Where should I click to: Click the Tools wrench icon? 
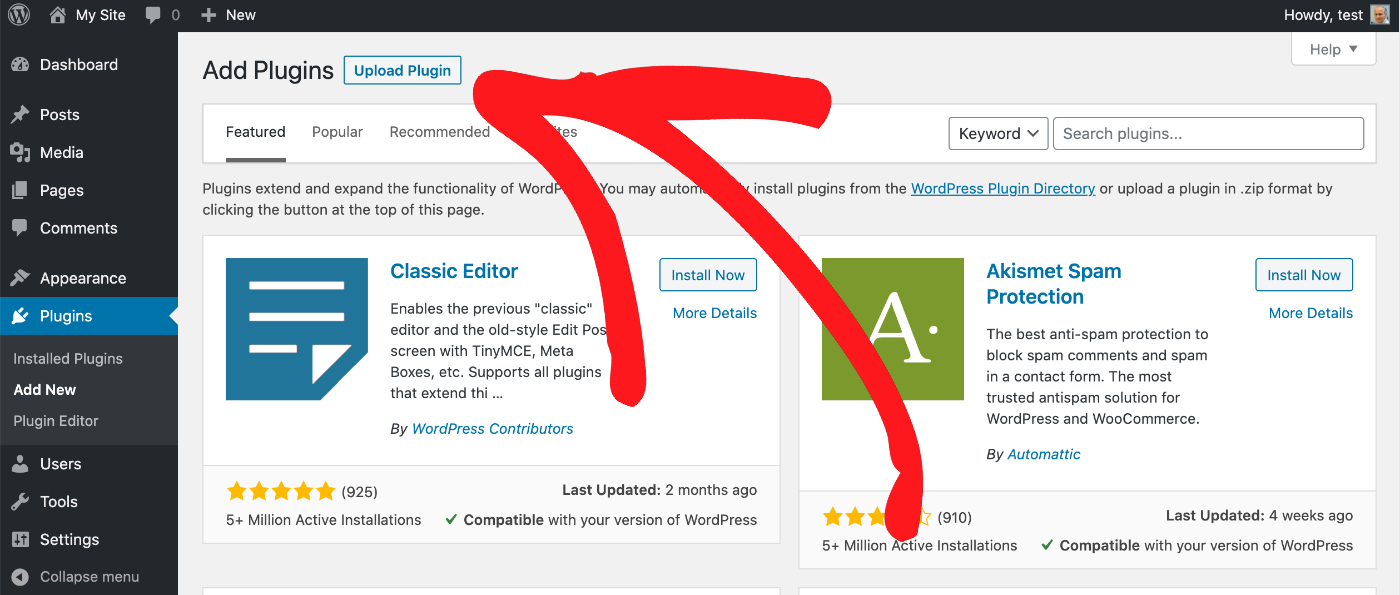[x=20, y=503]
